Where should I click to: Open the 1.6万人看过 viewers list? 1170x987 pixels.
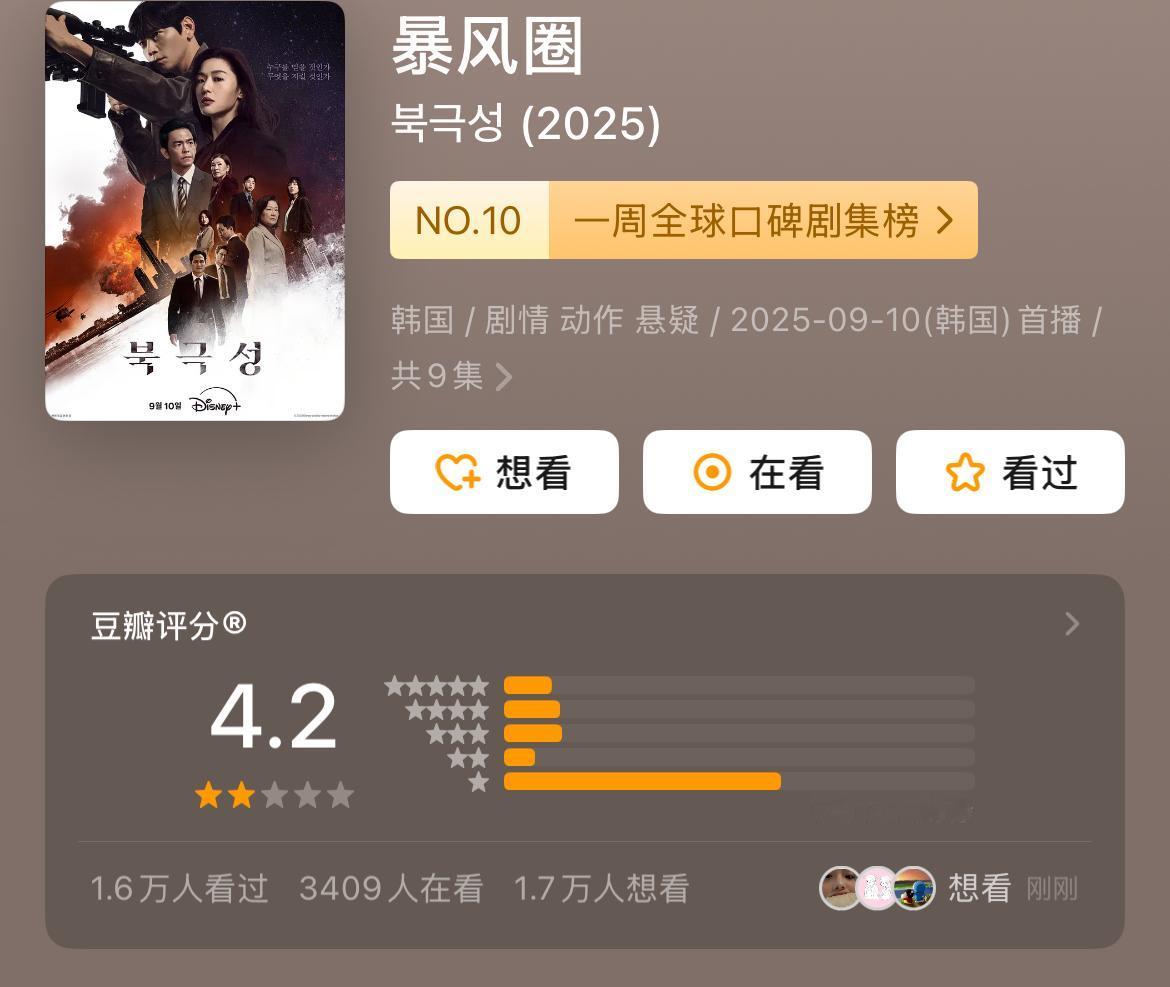179,889
